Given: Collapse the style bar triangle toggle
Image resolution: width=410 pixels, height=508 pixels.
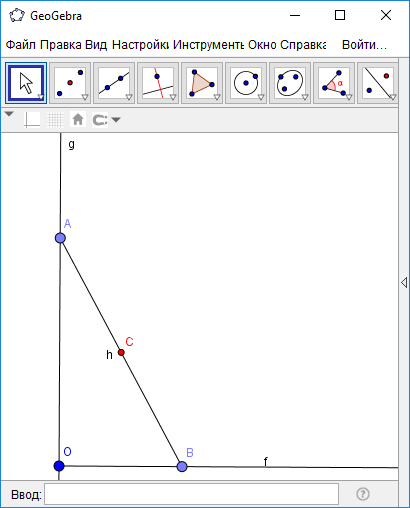Looking at the screenshot, I should (9, 114).
